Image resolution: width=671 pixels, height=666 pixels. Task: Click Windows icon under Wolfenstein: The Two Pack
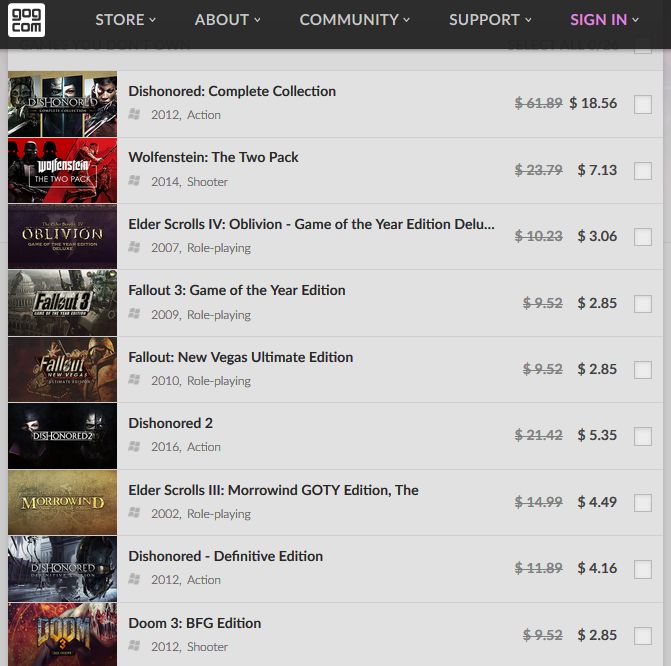(x=134, y=181)
